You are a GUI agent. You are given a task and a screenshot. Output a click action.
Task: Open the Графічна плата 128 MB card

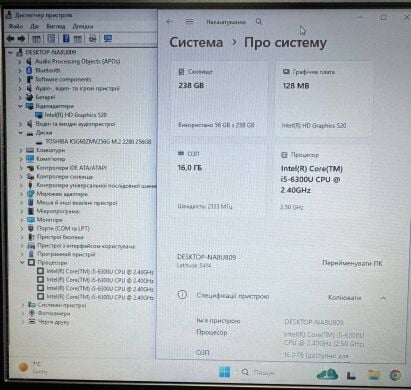click(324, 99)
